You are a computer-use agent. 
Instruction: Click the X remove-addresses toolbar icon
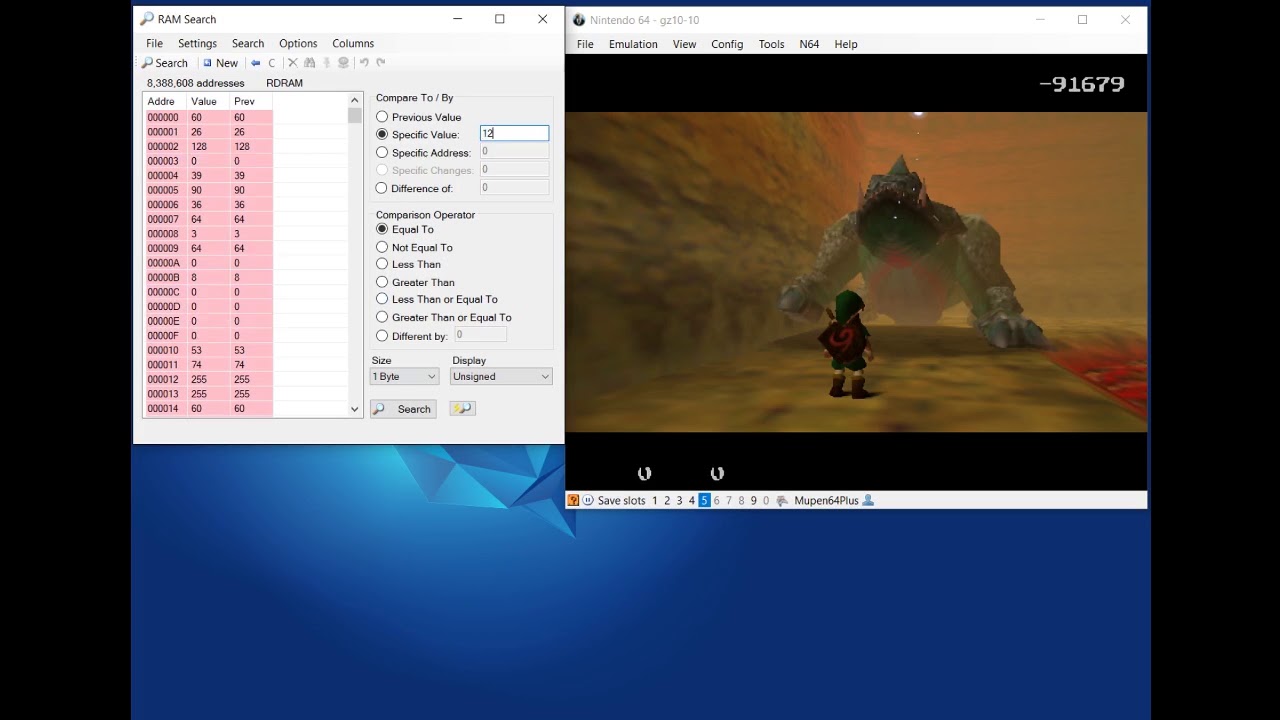click(x=293, y=63)
